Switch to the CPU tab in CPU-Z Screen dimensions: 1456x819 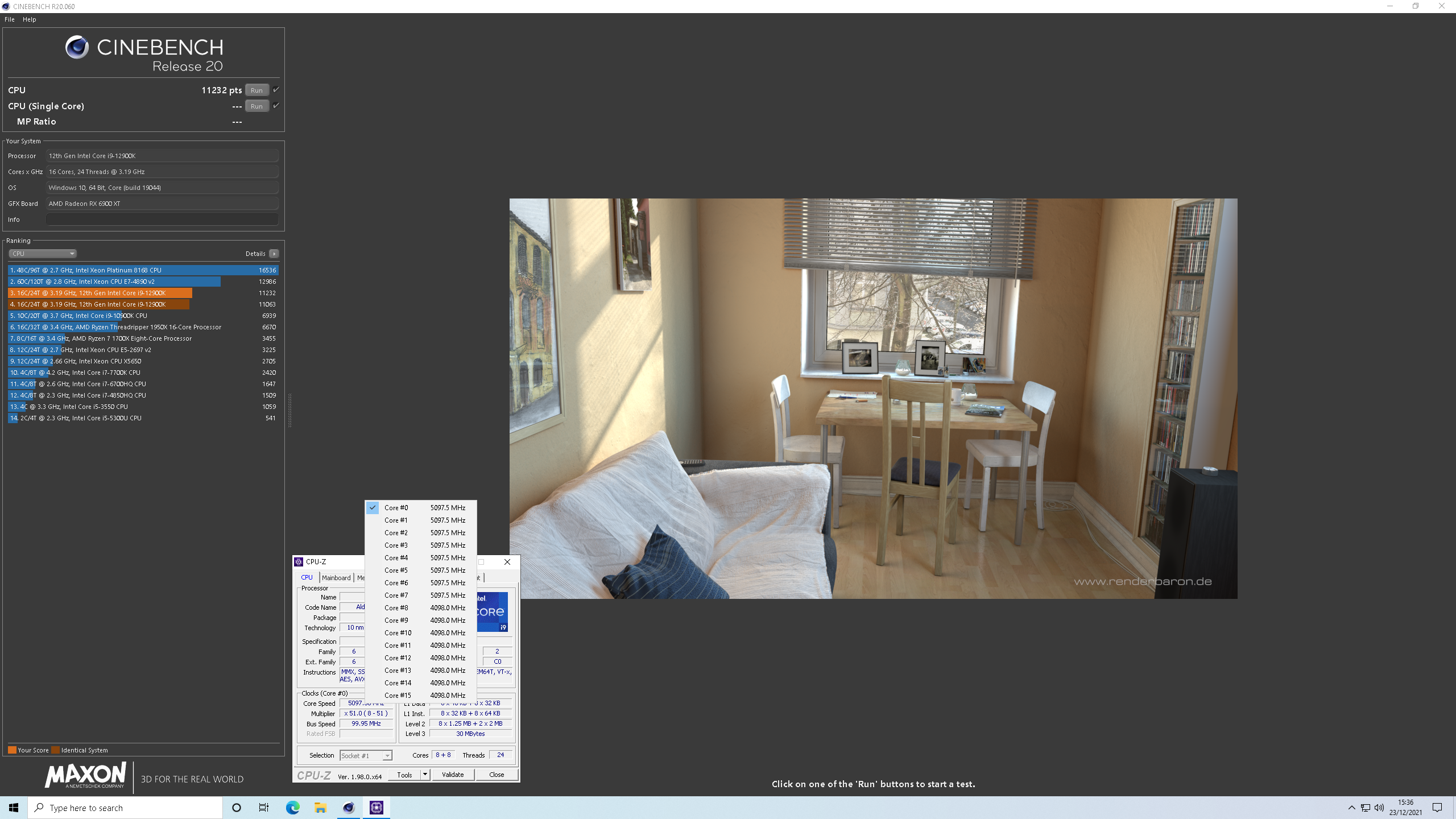click(307, 577)
